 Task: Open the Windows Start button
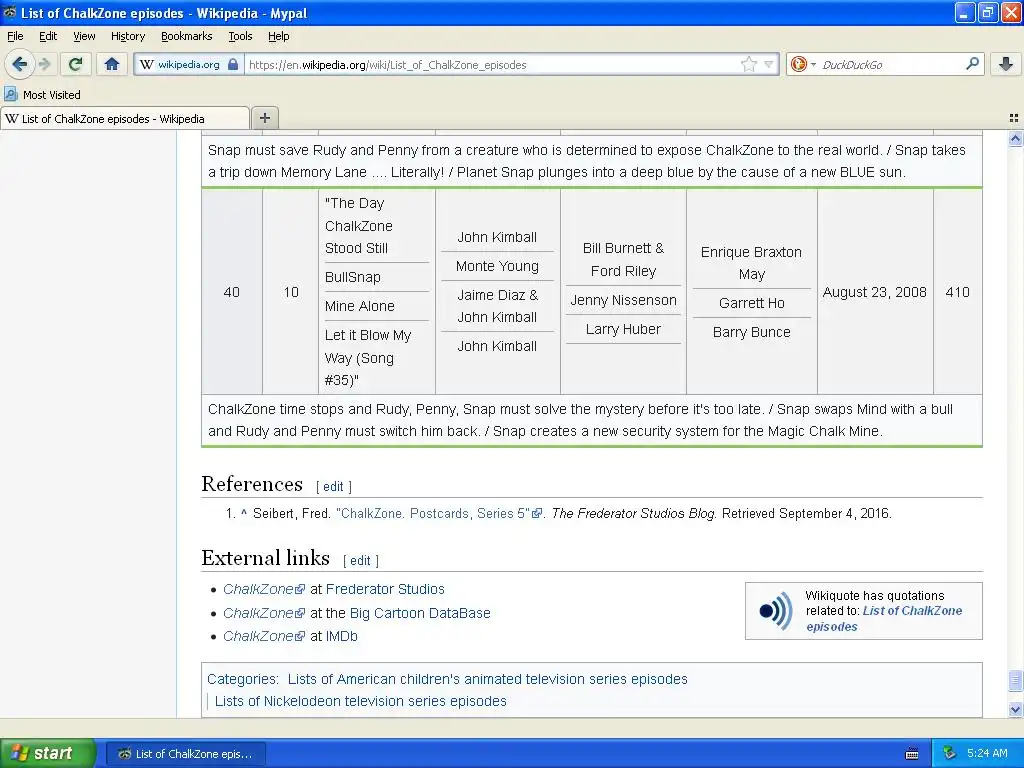[x=47, y=753]
